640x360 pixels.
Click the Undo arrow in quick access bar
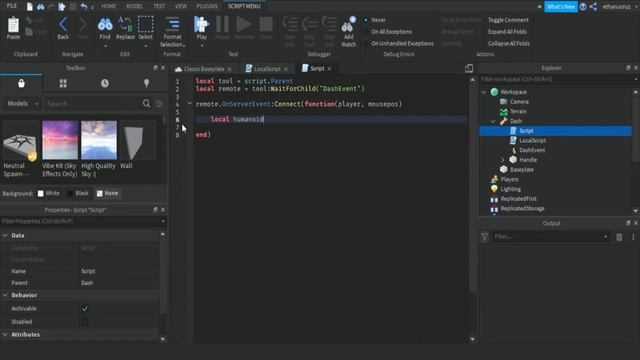84,7
